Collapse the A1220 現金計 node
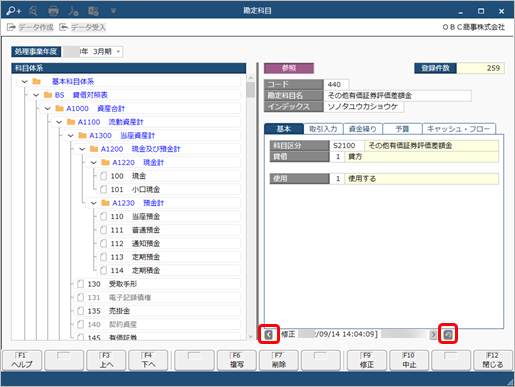Image resolution: width=515 pixels, height=387 pixels. pos(94,163)
